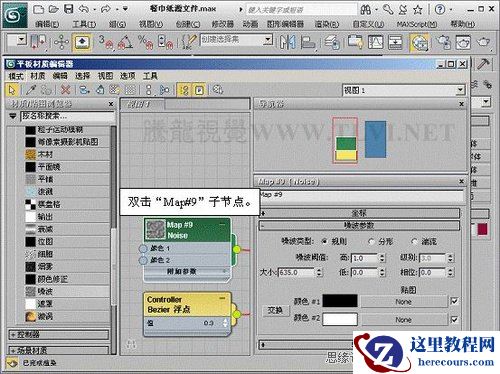Click the 交换 swap colors button
This screenshot has width=500, height=374.
pos(275,310)
